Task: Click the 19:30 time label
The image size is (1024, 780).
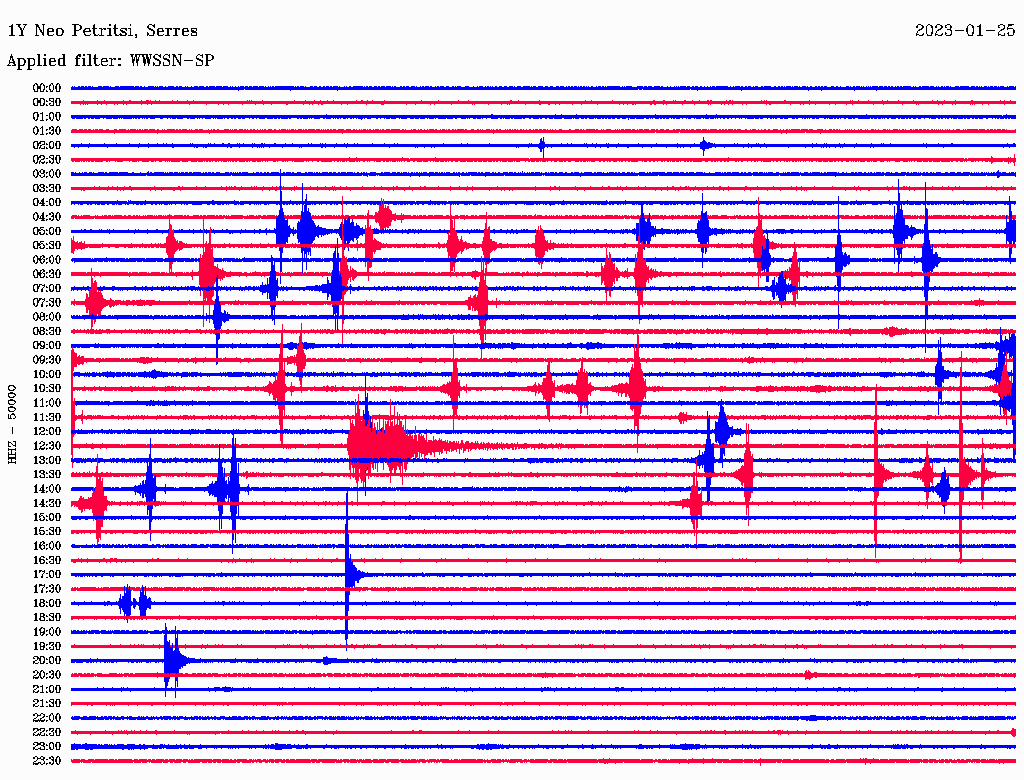Action: pyautogui.click(x=46, y=647)
